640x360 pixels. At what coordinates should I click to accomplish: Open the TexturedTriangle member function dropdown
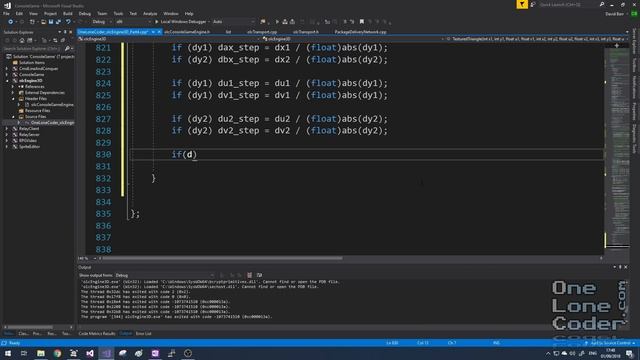[537, 39]
